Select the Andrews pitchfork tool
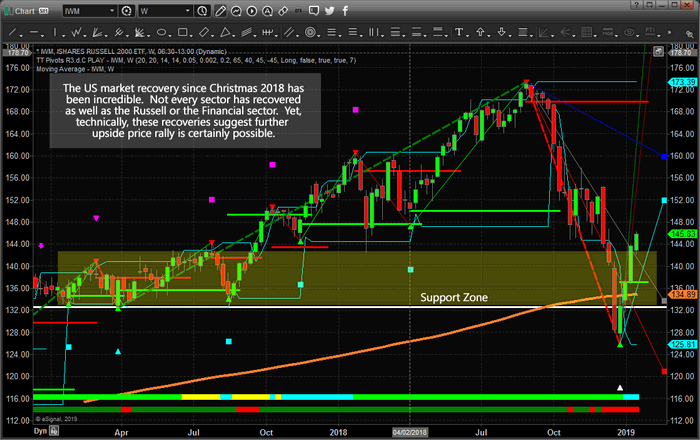Screen dimensions: 700x440 118,32
